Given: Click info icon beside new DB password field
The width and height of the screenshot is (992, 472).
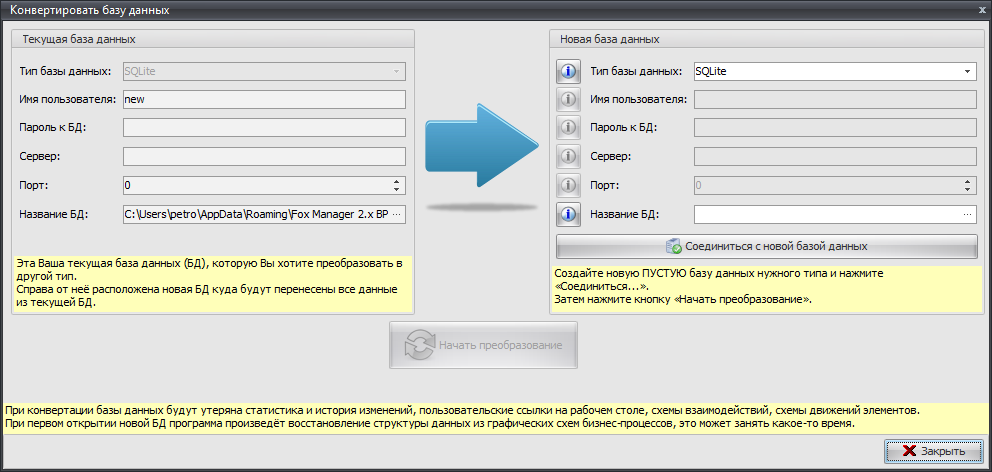Looking at the screenshot, I should (x=568, y=128).
